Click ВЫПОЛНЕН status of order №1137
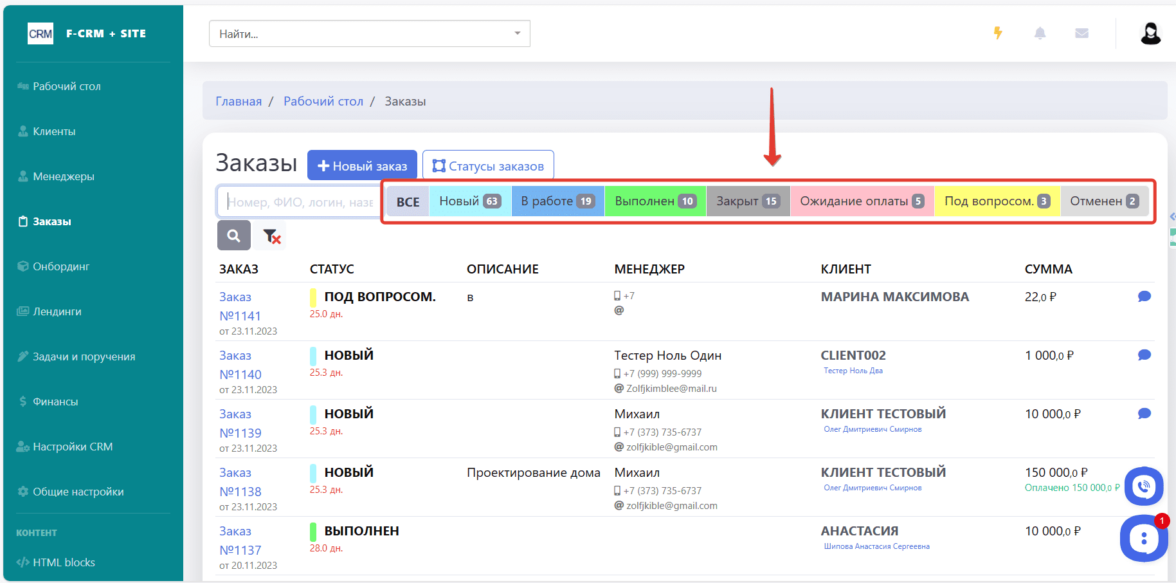 point(362,530)
